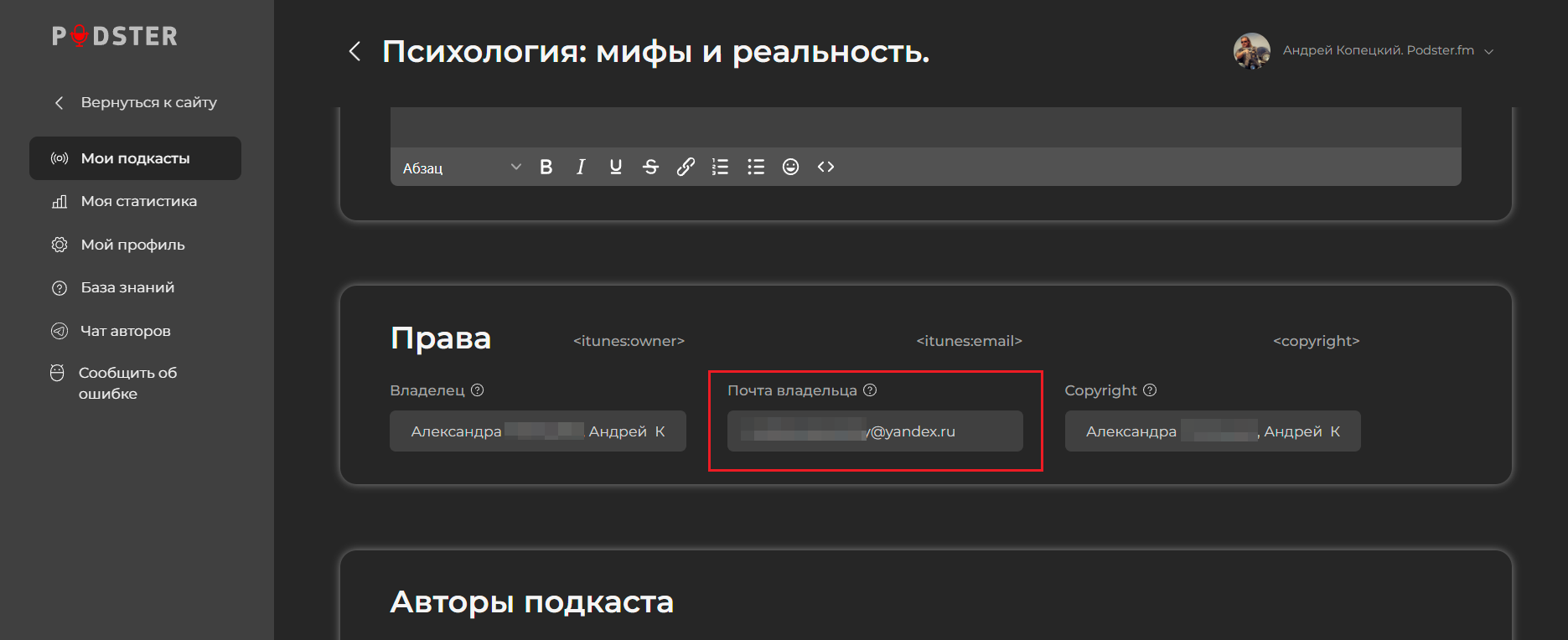
Task: Click into the Copyright input field
Action: coord(1213,431)
